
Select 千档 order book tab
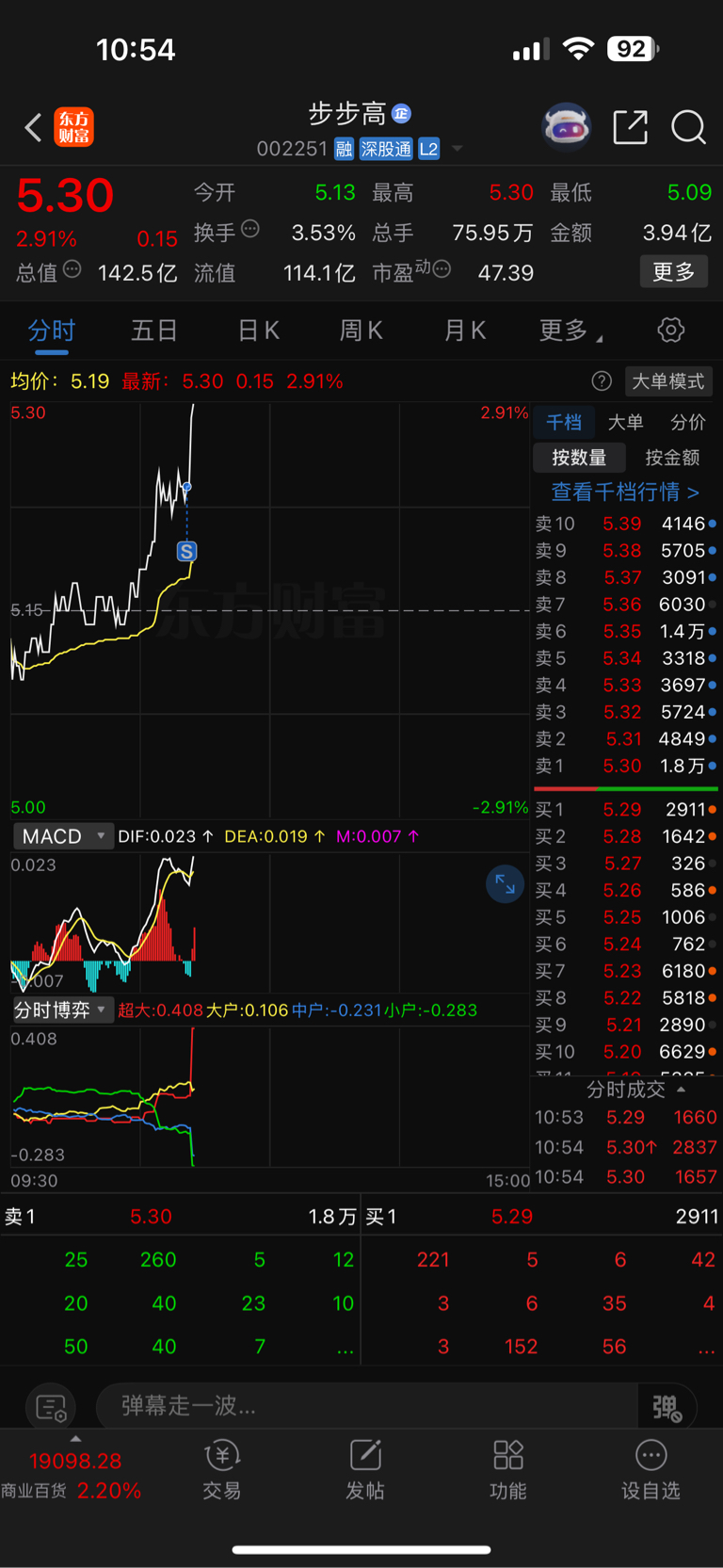564,423
